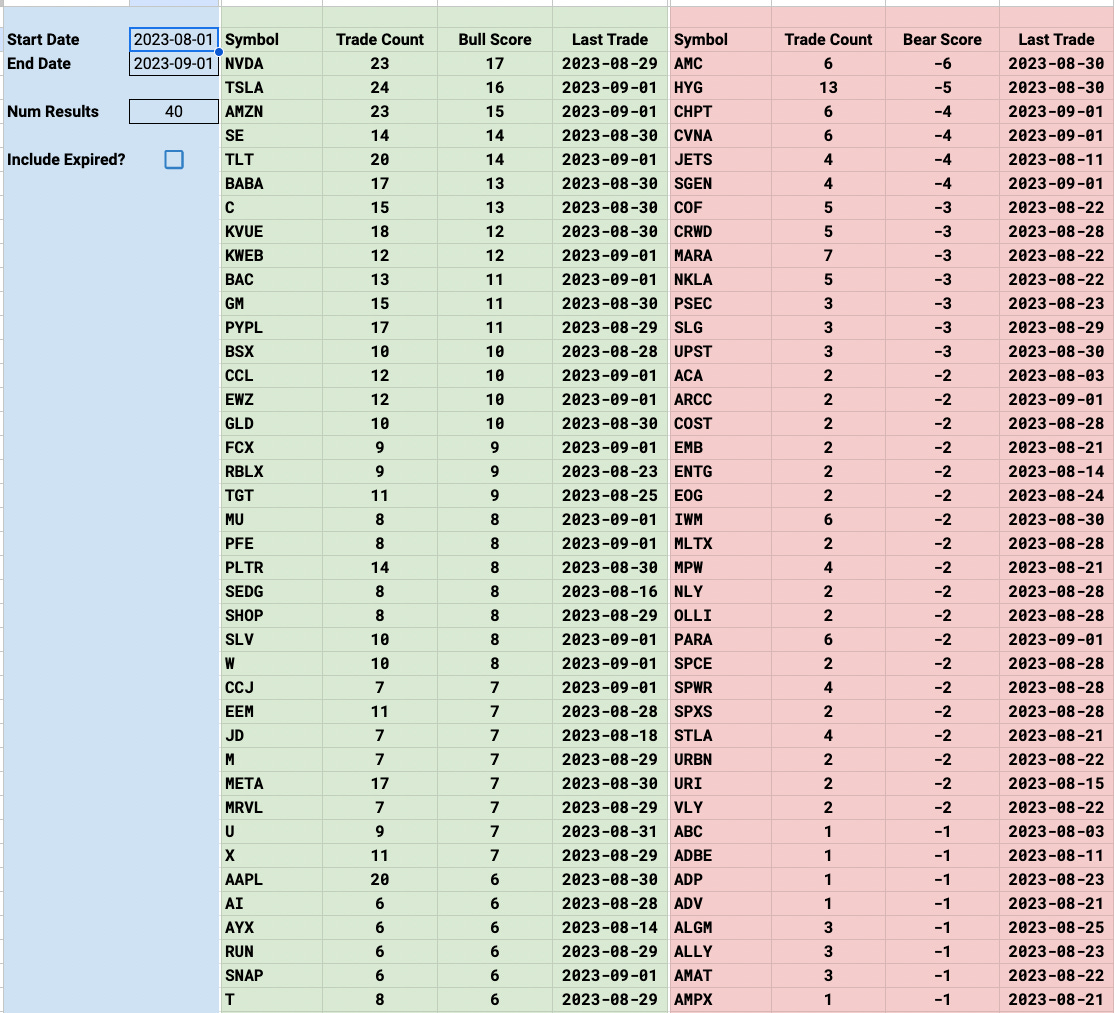The height and width of the screenshot is (1013, 1114).
Task: Click NVDA's bull score of 17
Action: 495,63
